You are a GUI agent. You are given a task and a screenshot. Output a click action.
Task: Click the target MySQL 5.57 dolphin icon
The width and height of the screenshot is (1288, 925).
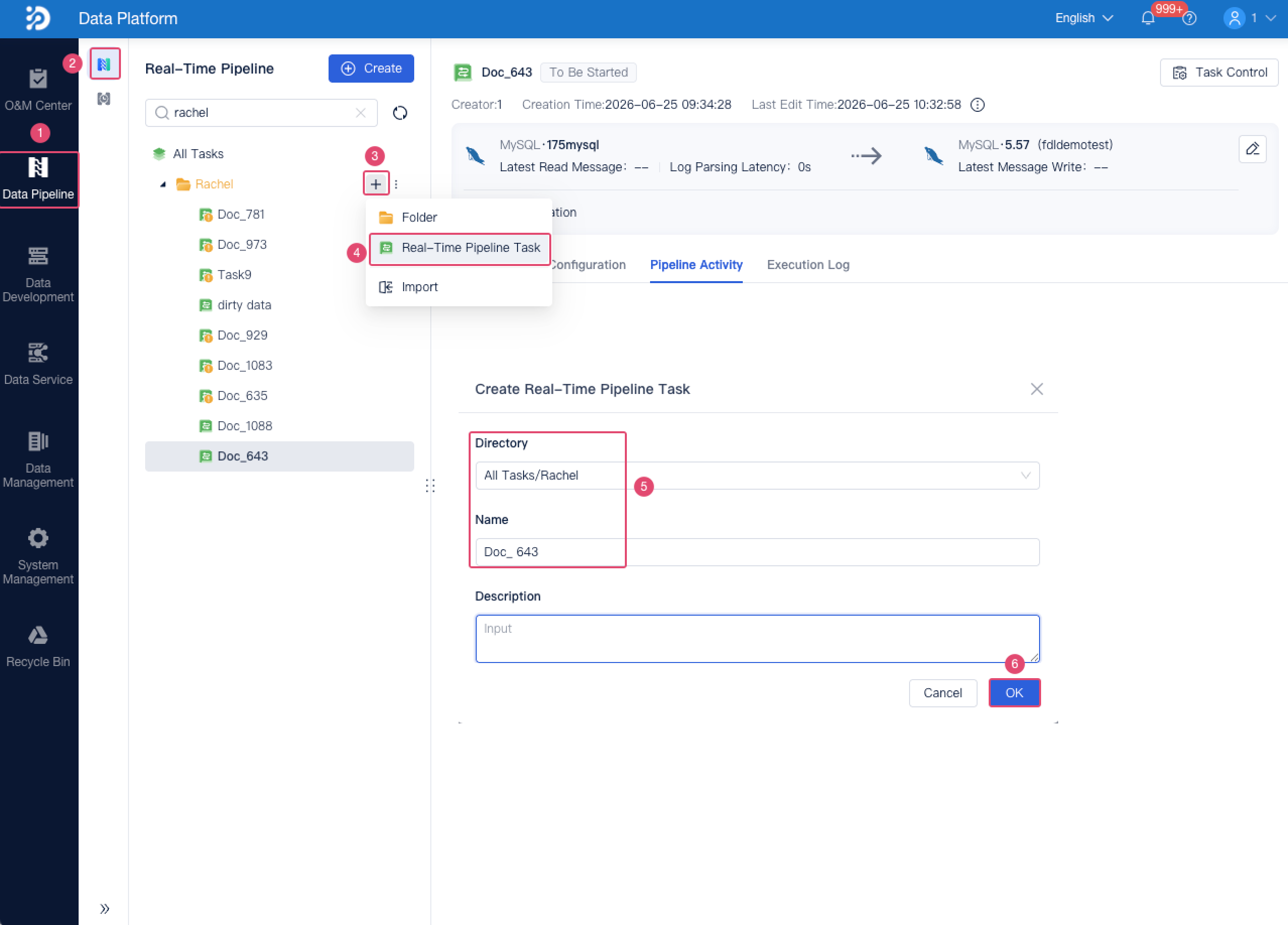pyautogui.click(x=934, y=156)
